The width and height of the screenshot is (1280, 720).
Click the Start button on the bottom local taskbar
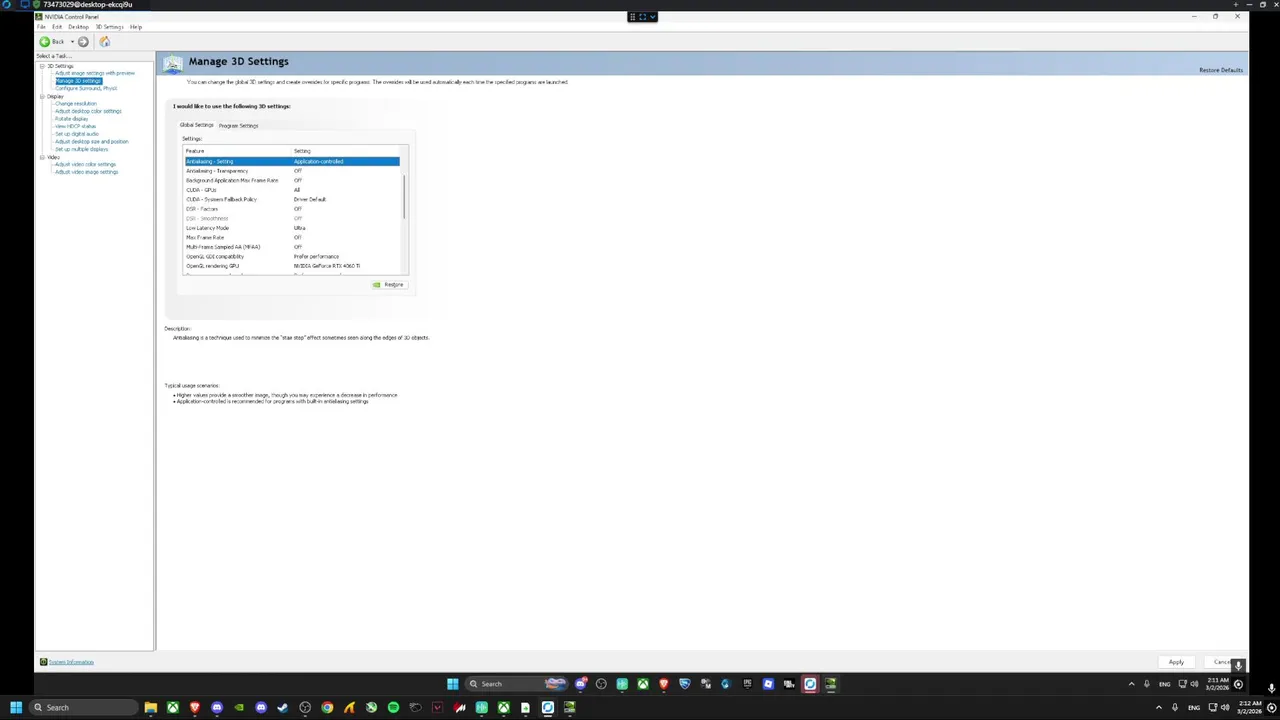coord(16,707)
